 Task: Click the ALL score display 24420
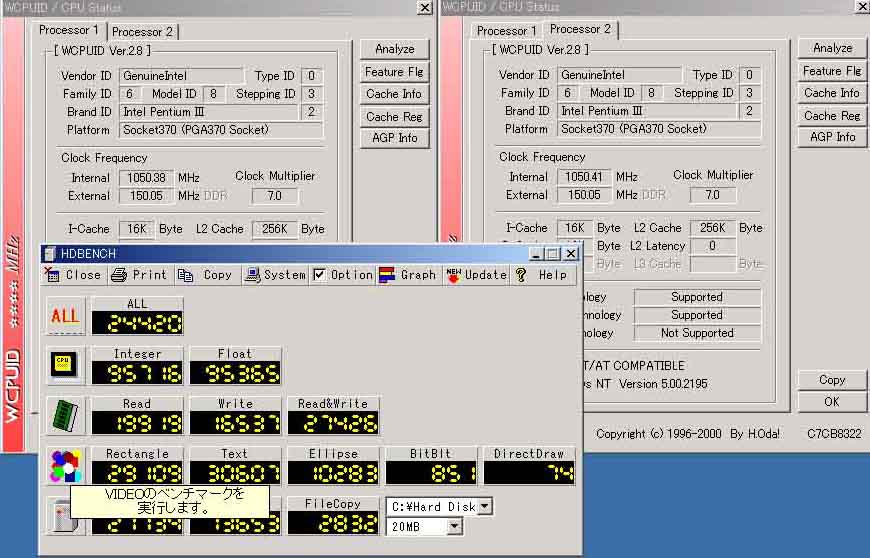pos(138,323)
